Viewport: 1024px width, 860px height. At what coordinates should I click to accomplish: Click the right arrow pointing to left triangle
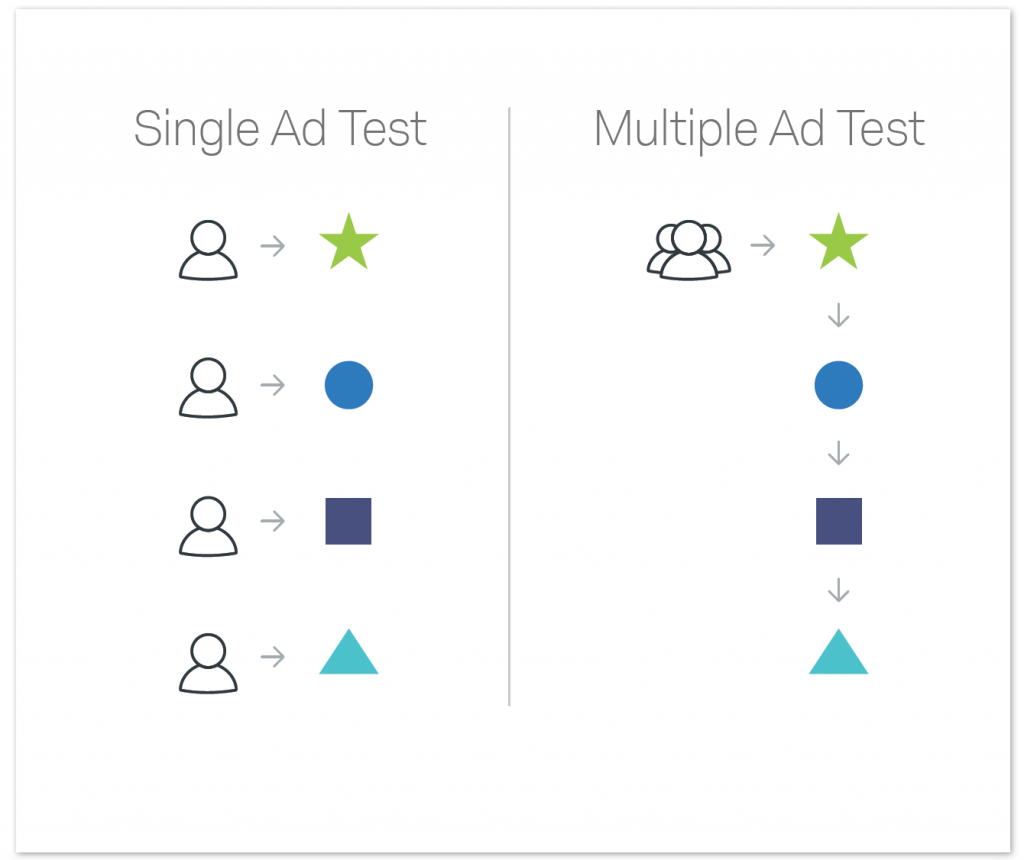pos(273,657)
